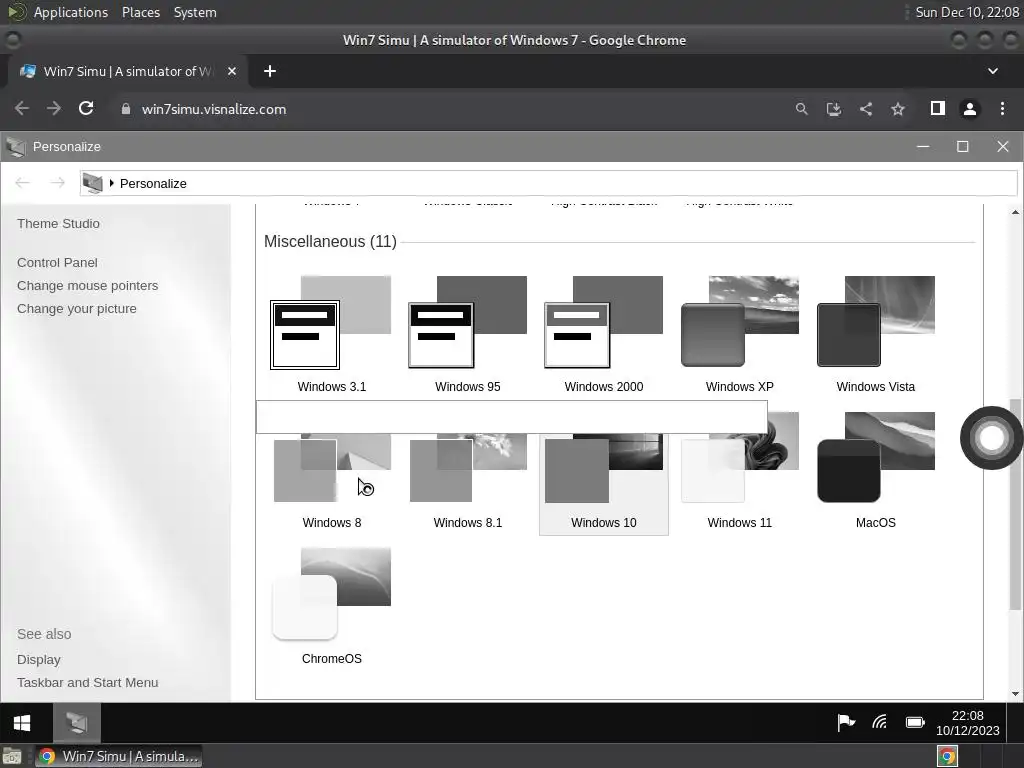Viewport: 1024px width, 768px height.
Task: Click the Windows Start button
Action: click(x=22, y=723)
